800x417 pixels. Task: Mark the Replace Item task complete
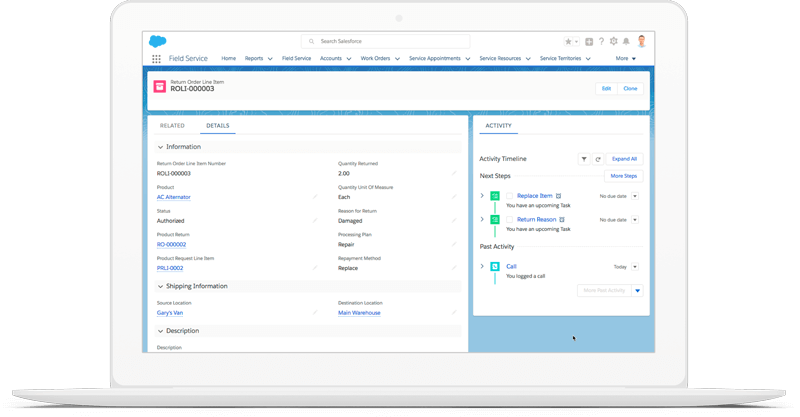point(509,196)
